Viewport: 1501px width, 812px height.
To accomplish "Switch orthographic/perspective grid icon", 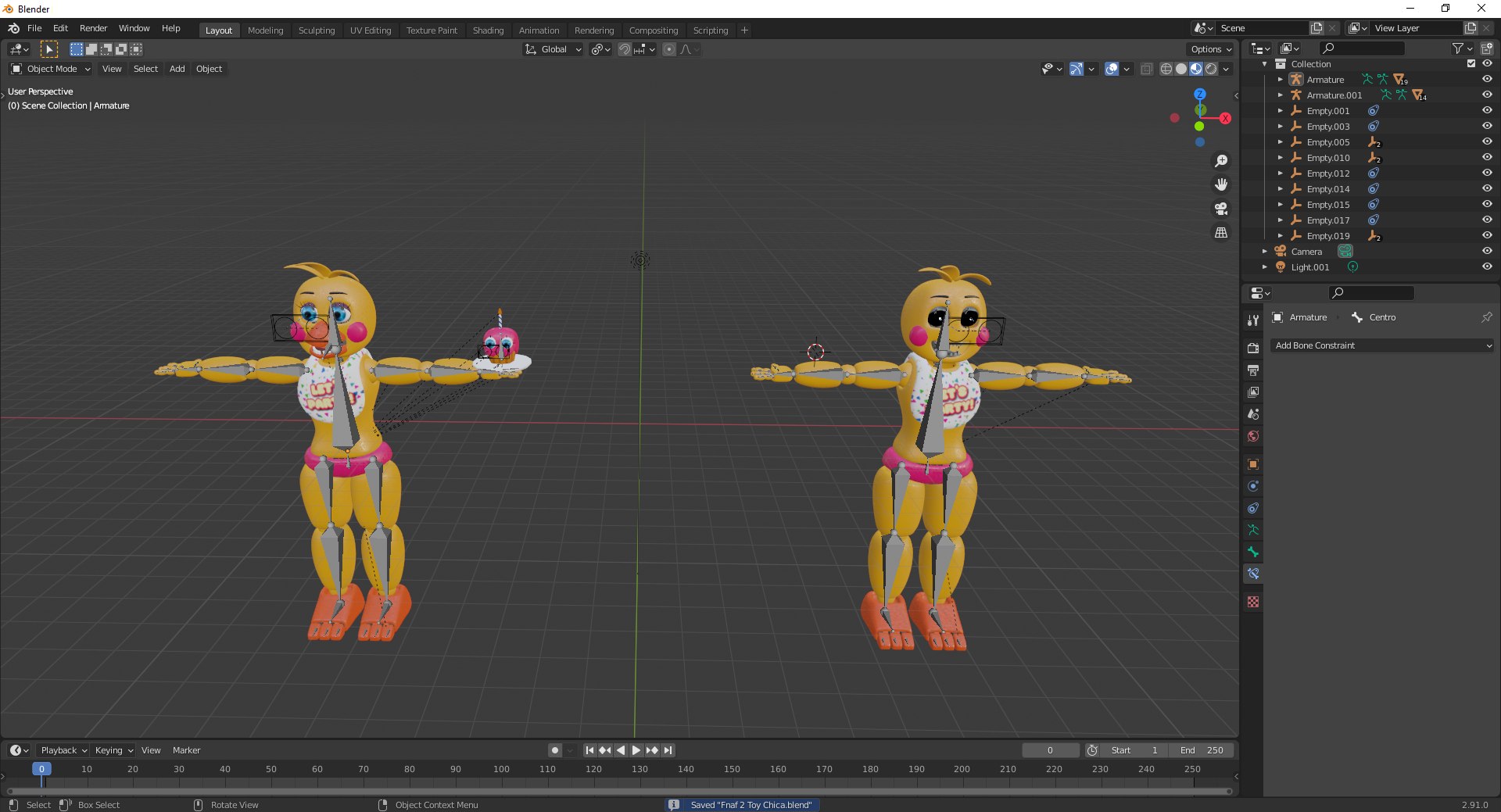I will tap(1221, 232).
